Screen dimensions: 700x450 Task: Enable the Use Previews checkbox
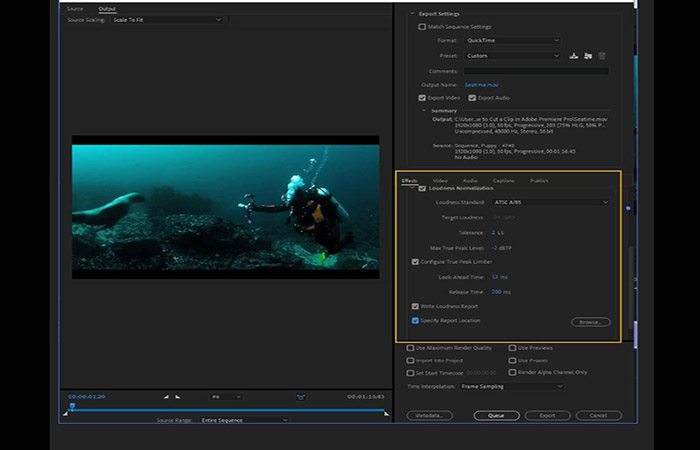512,348
